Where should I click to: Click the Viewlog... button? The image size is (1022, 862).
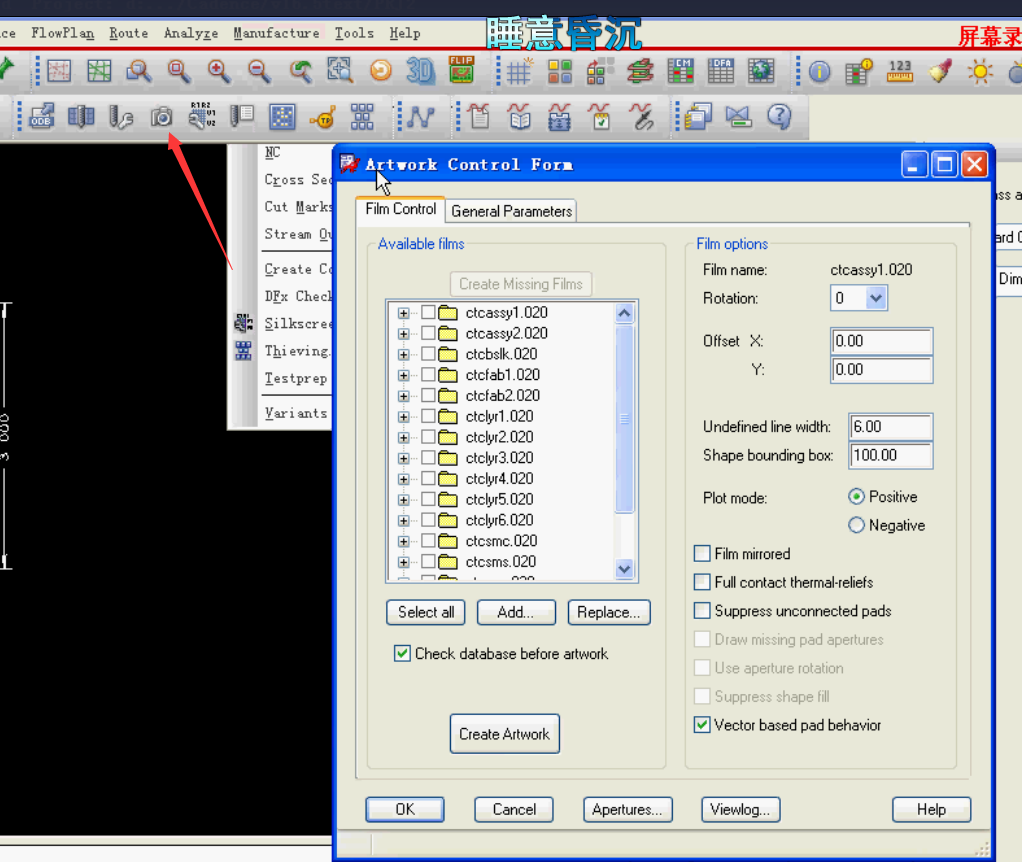pyautogui.click(x=740, y=809)
